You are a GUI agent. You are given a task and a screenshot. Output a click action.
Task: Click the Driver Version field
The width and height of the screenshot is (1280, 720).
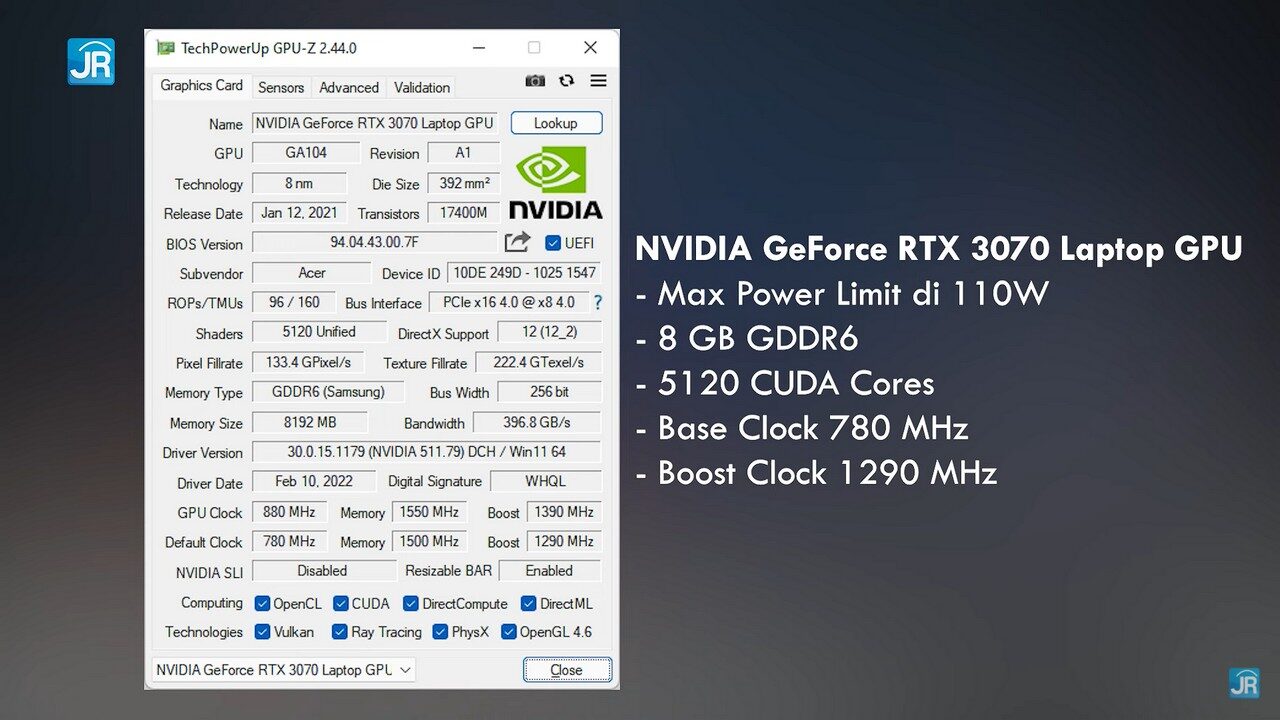pos(427,452)
